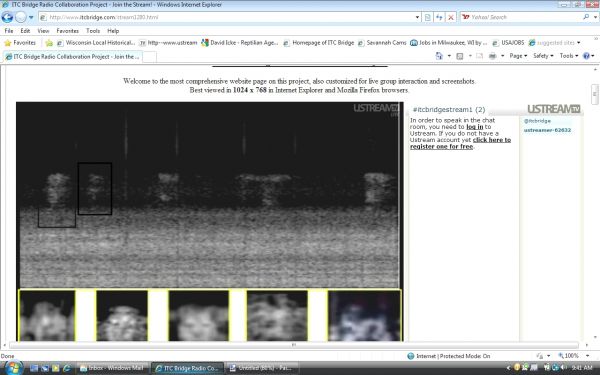Viewport: 600px width, 375px height.
Task: Open the Edit menu
Action: coord(25,31)
